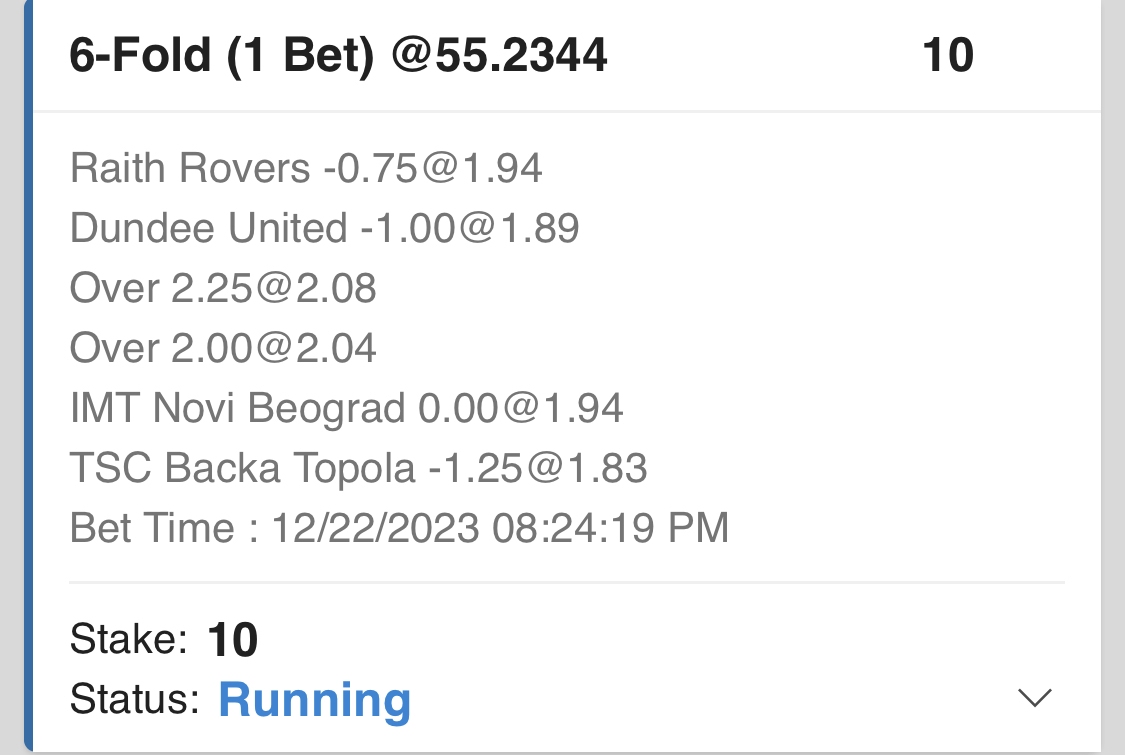
Task: Expand the bet details chevron
Action: (x=1034, y=698)
